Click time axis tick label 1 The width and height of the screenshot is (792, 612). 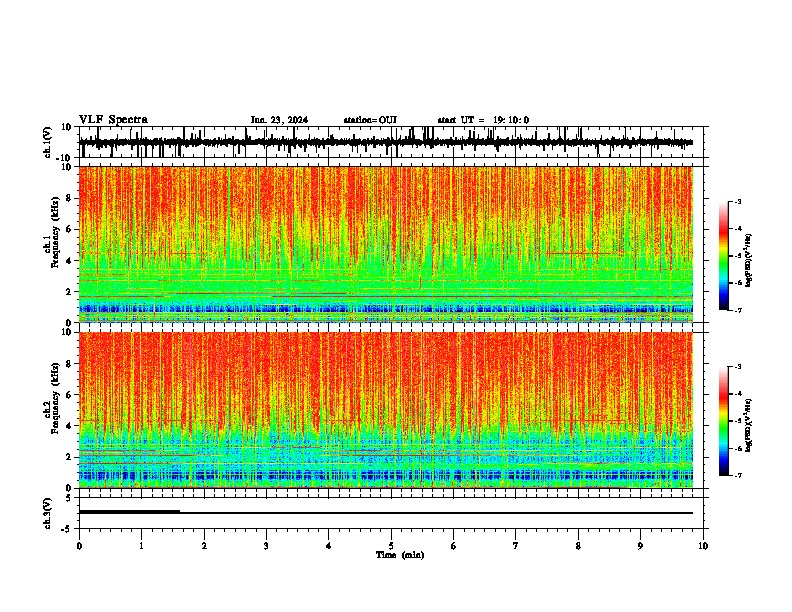click(141, 546)
